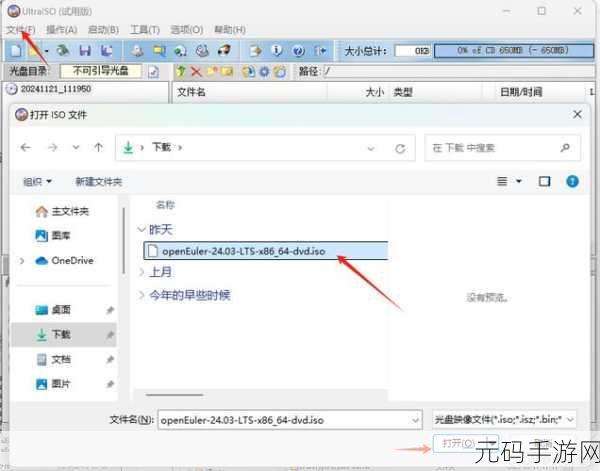
Task: Expand the 上月 file group
Action: pyautogui.click(x=141, y=272)
